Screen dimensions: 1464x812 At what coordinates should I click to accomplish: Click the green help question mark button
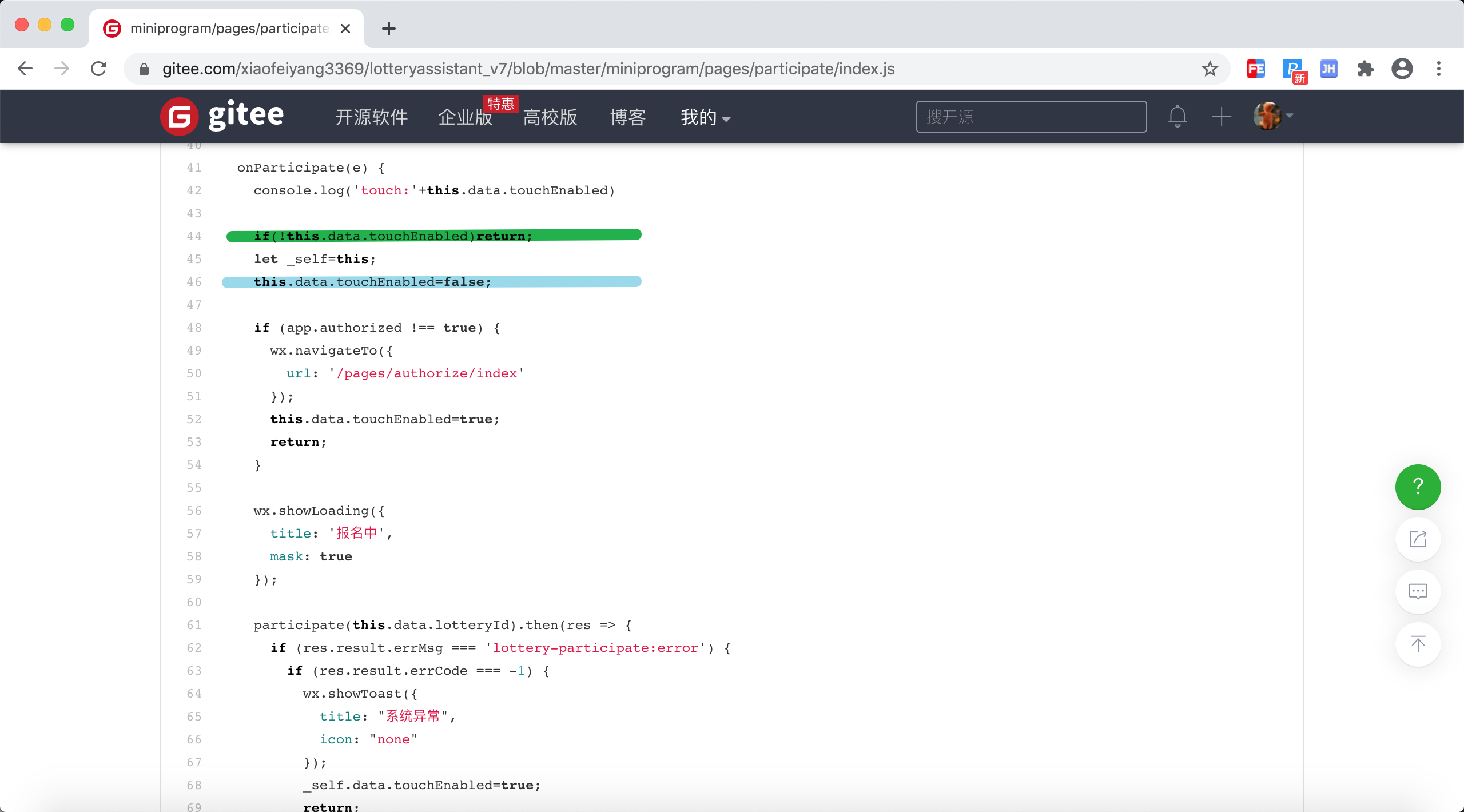click(1417, 487)
